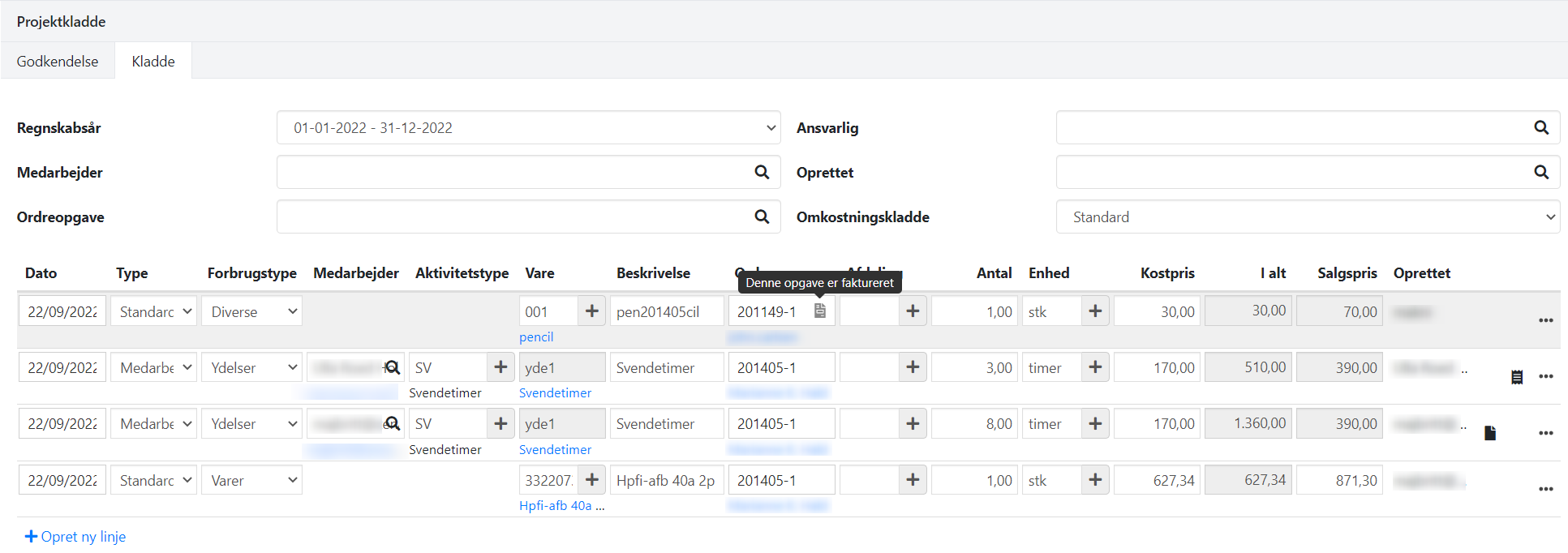Open more options for the Hpfi-afb row
Image resolution: width=1568 pixels, height=553 pixels.
tap(1546, 489)
